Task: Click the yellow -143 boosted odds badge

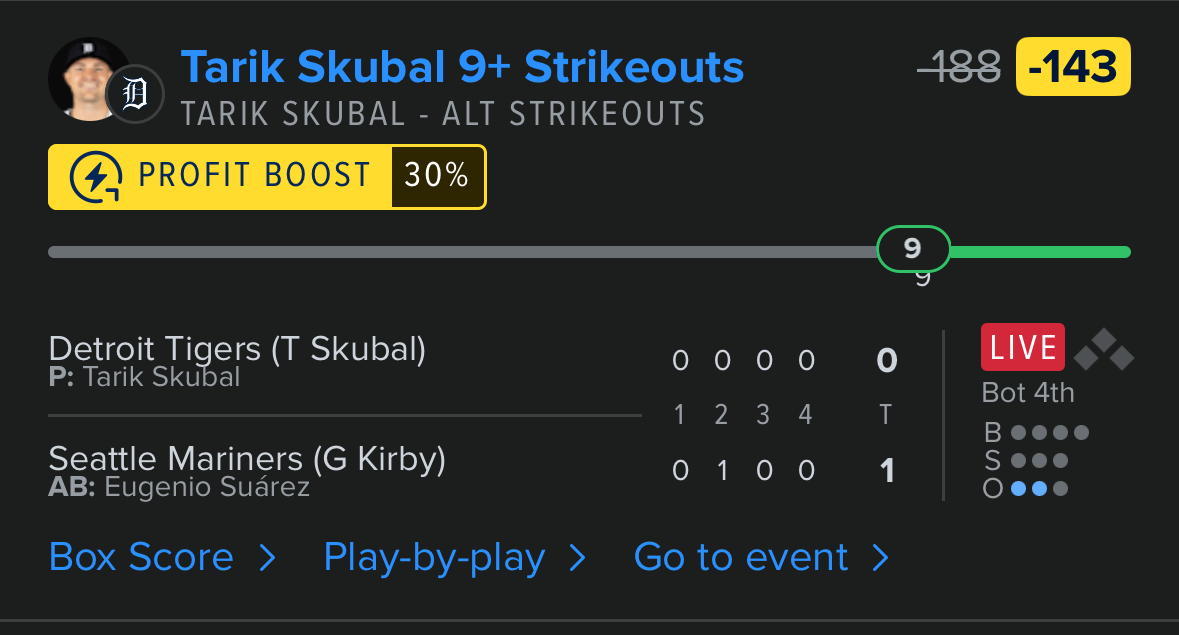Action: [x=1073, y=67]
